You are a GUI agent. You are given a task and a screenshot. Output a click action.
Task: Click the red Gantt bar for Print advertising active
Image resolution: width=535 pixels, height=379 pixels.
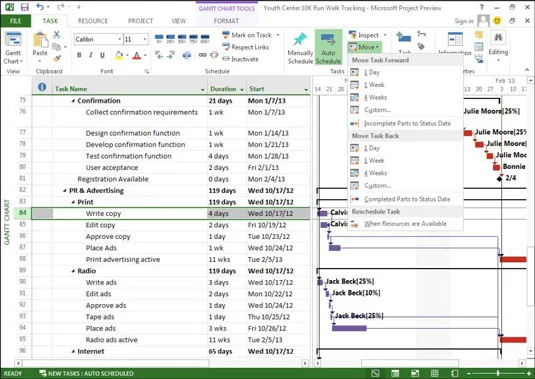coord(513,260)
